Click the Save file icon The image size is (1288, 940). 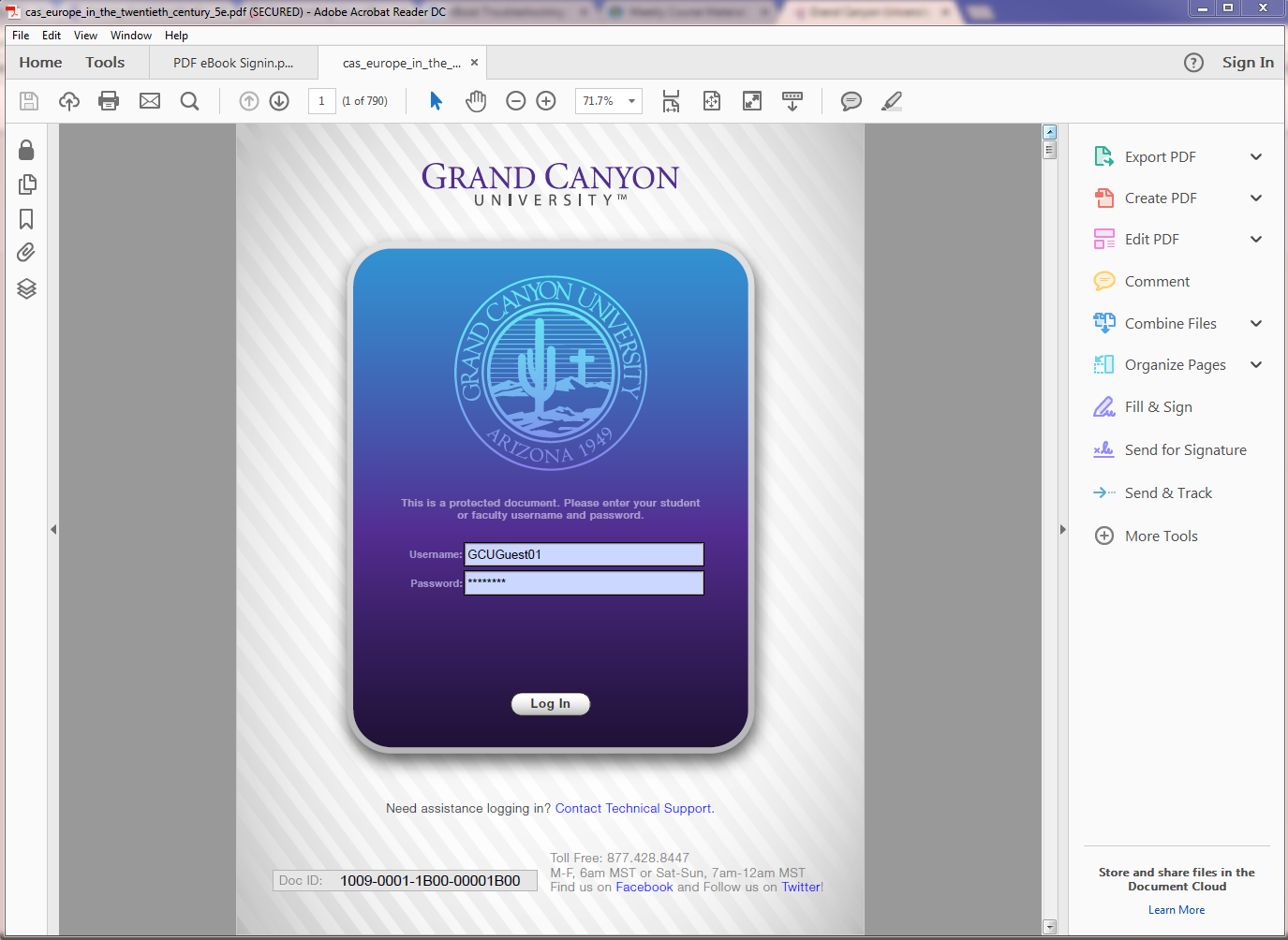[x=29, y=101]
